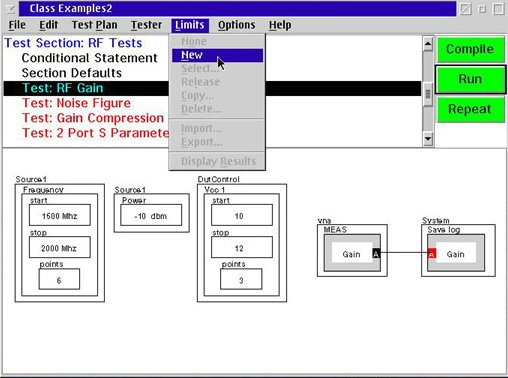The height and width of the screenshot is (378, 508).
Task: Click the green Compile button
Action: (470, 49)
